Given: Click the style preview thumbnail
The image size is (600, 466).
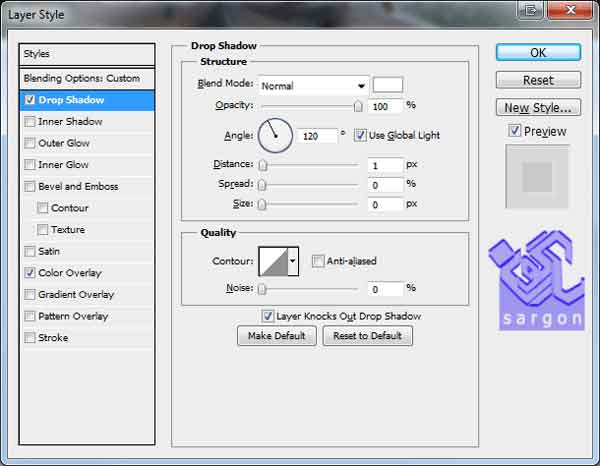Looking at the screenshot, I should (537, 177).
